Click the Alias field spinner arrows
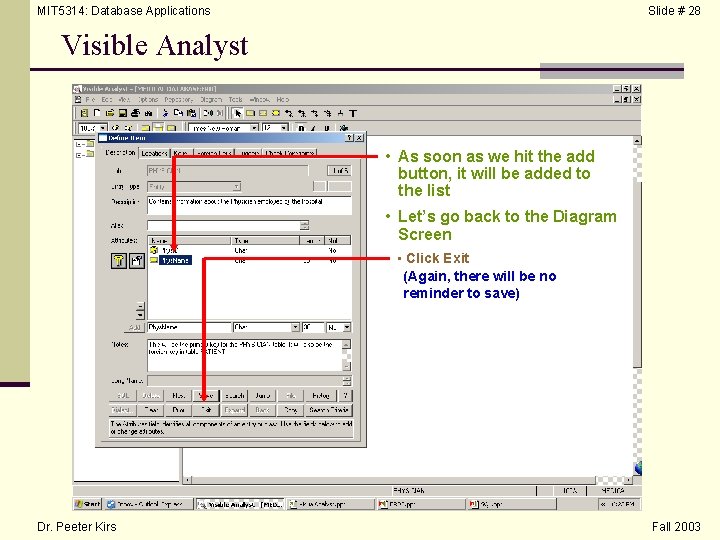The height and width of the screenshot is (540, 720). (x=304, y=225)
